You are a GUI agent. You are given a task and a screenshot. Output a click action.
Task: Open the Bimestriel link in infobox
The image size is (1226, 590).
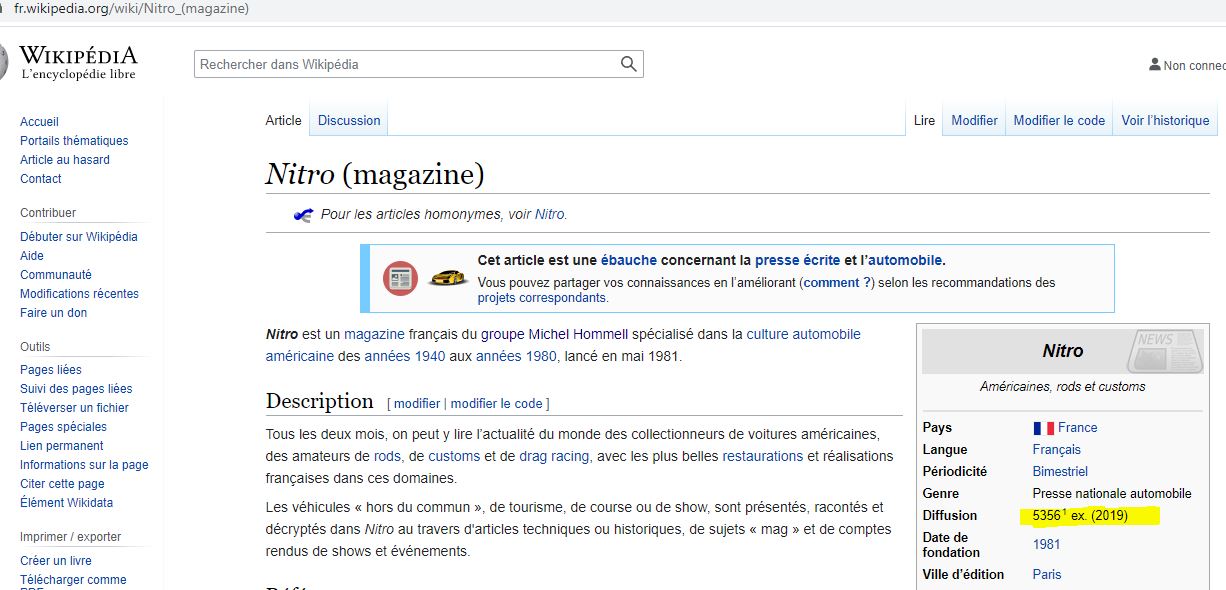tap(1060, 472)
